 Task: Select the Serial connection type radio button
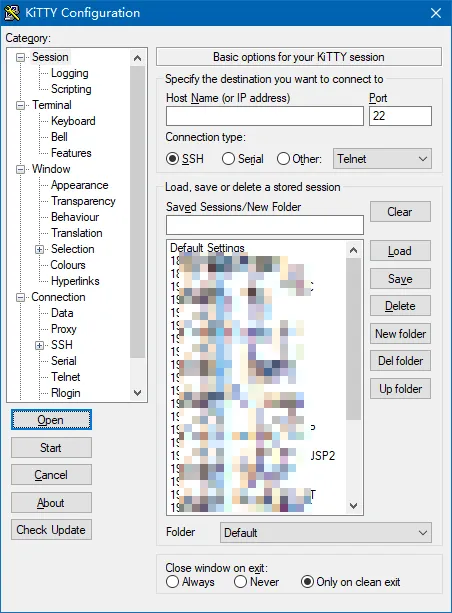coord(228,159)
